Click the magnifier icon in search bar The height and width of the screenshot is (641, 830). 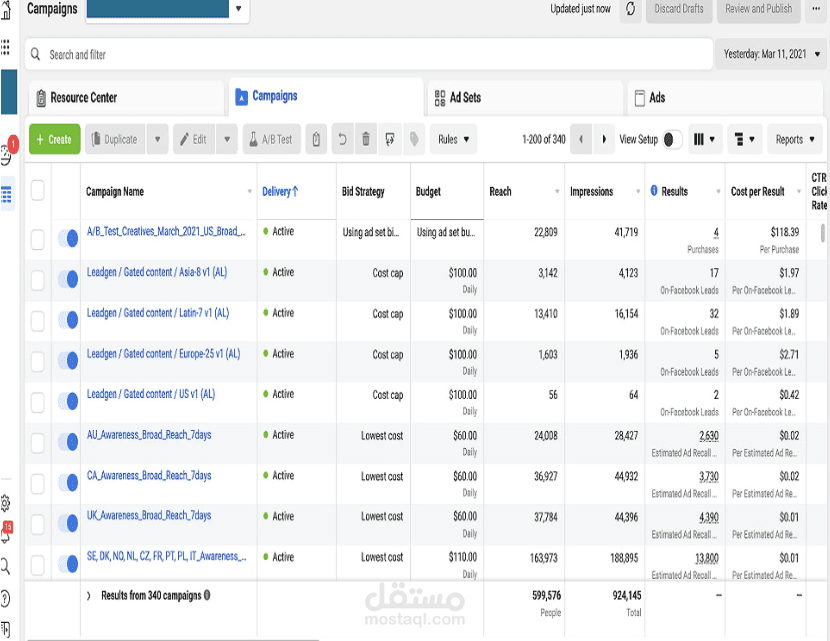[x=35, y=54]
